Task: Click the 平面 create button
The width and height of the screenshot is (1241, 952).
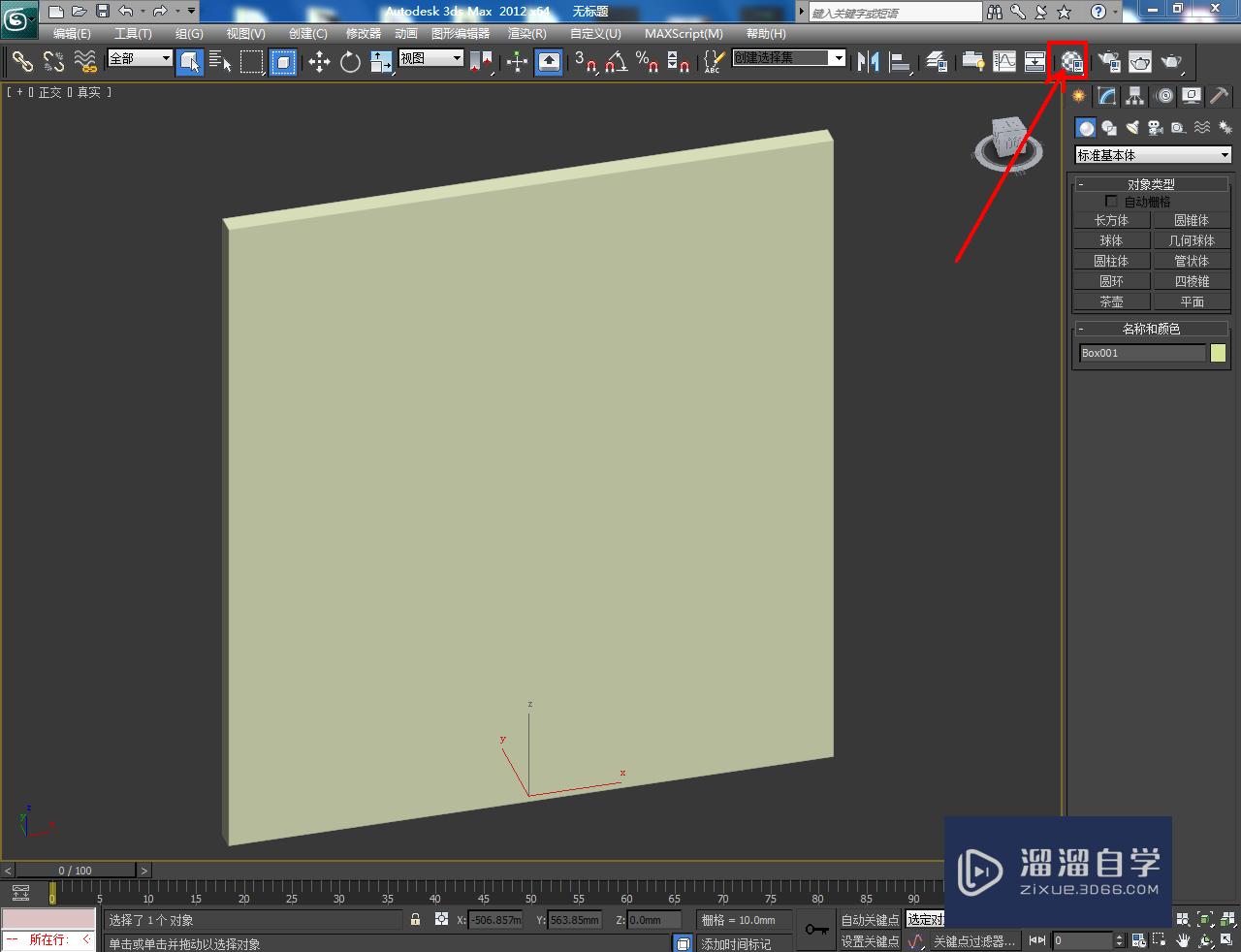Action: pyautogui.click(x=1192, y=301)
